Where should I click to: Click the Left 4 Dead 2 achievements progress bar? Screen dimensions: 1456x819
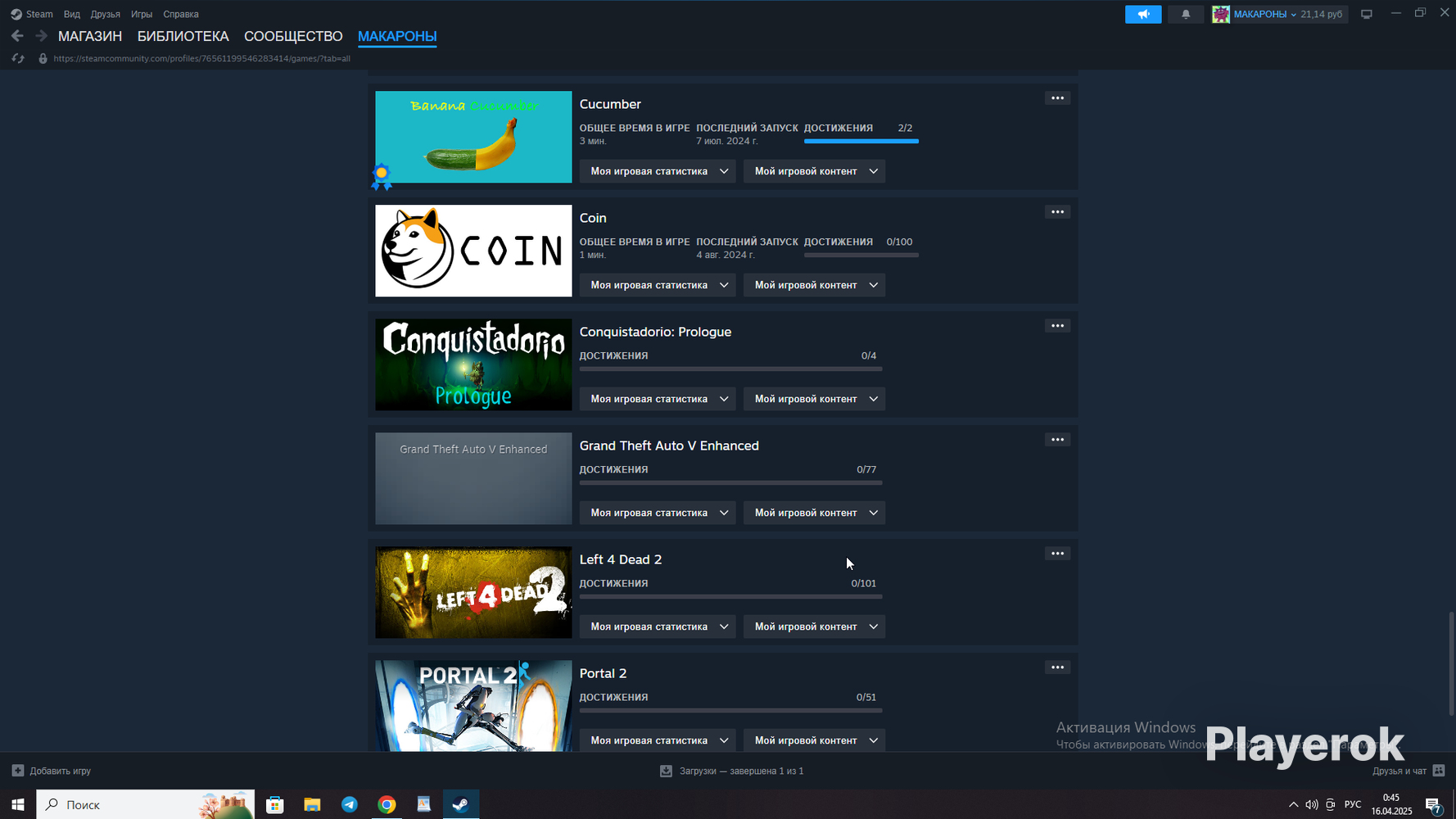click(730, 596)
